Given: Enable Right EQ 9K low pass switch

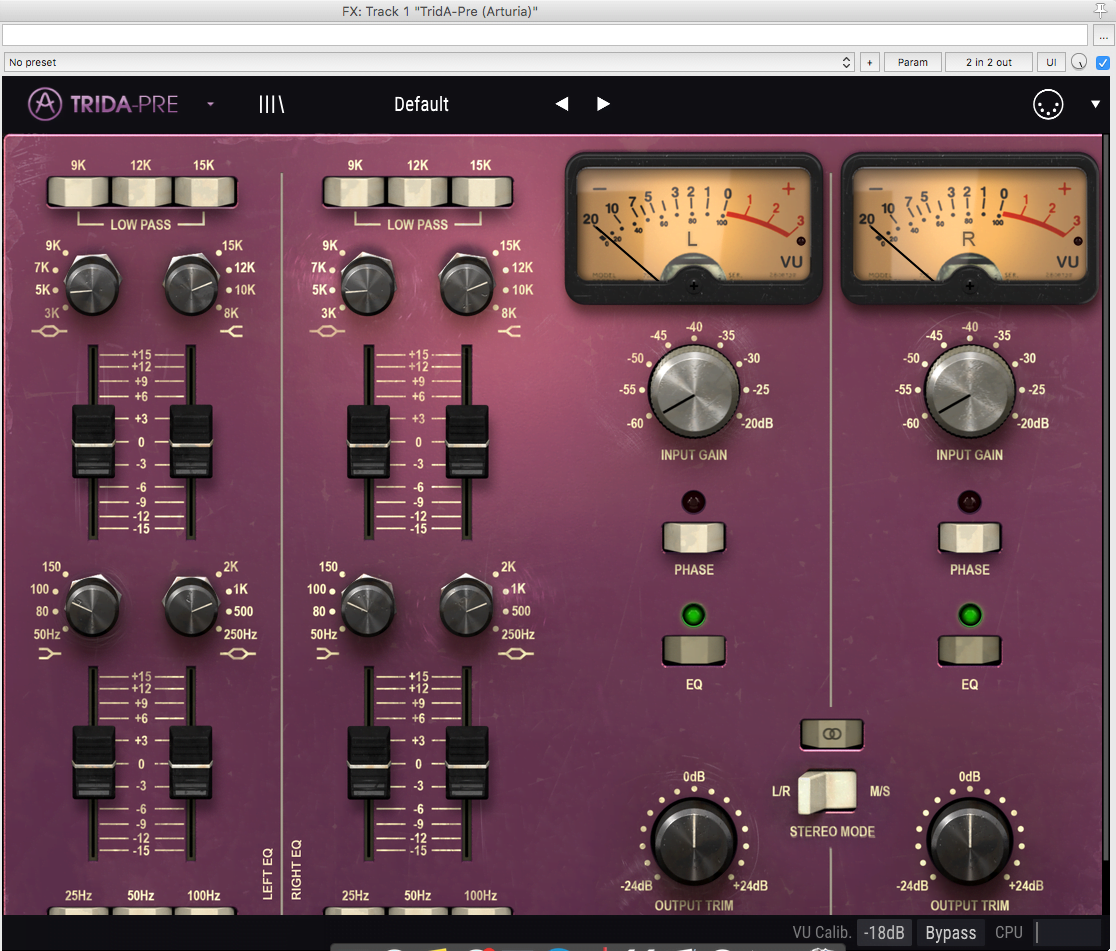Looking at the screenshot, I should coord(355,192).
